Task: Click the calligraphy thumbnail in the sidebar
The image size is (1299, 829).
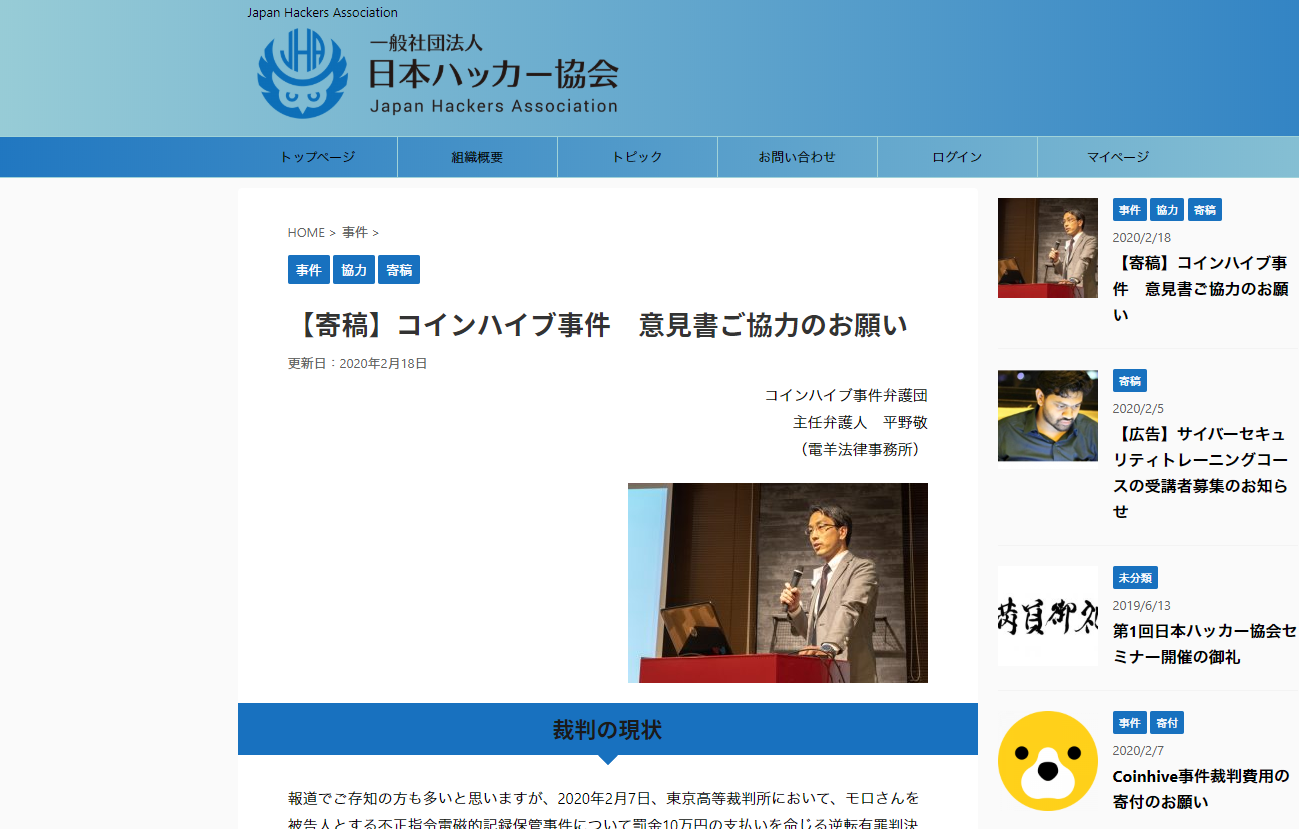Action: (x=1047, y=616)
